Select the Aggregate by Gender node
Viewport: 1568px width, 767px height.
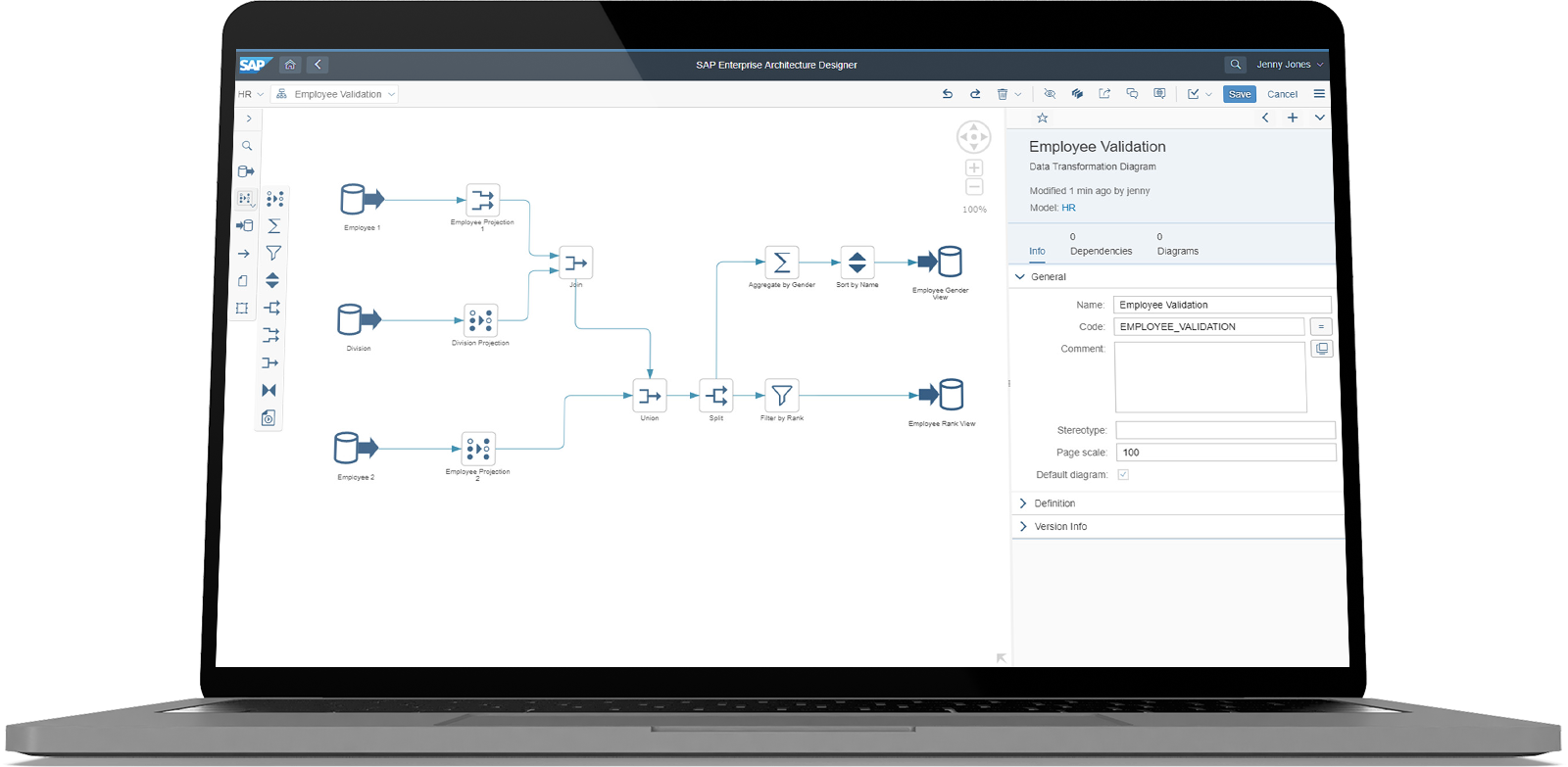(782, 263)
